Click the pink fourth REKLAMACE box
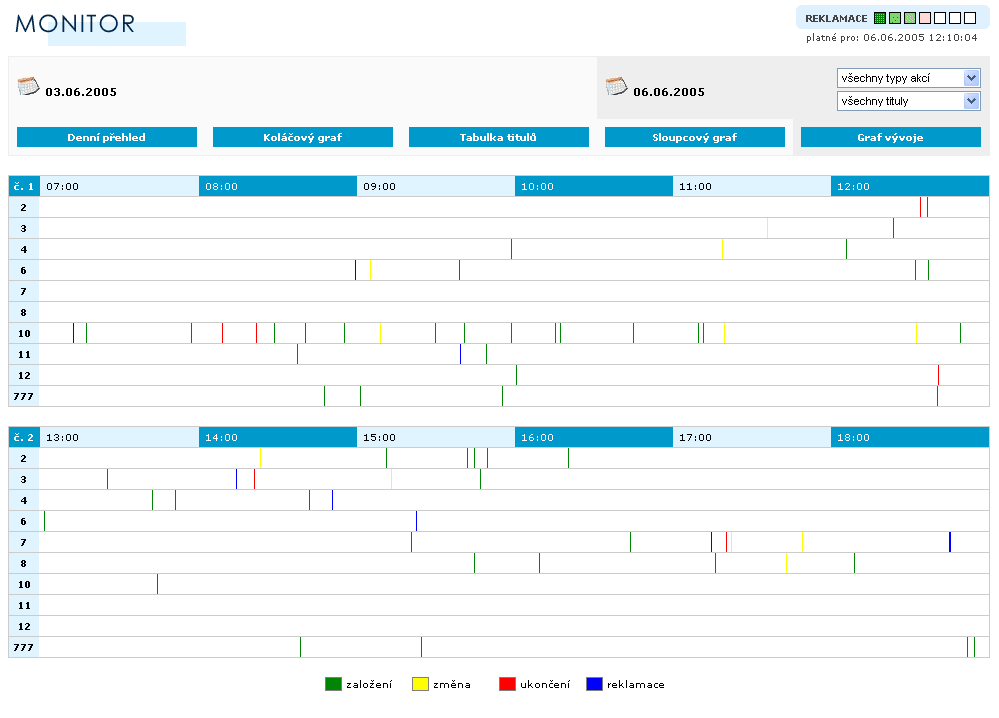The image size is (999, 718). pos(925,18)
